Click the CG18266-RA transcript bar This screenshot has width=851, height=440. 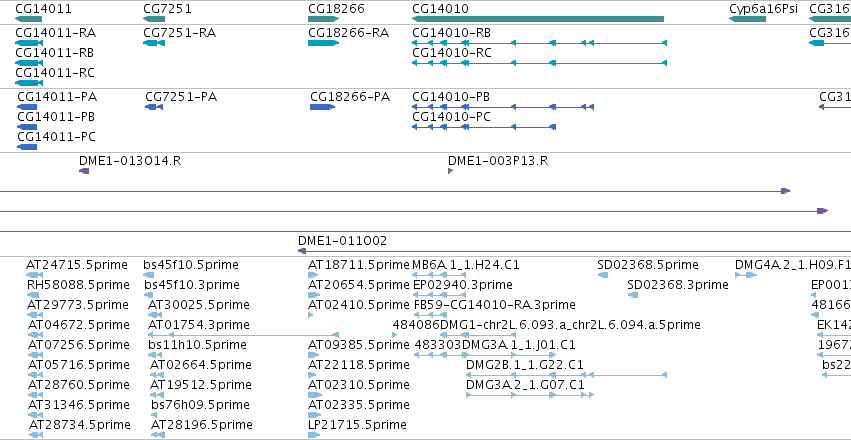[x=323, y=43]
